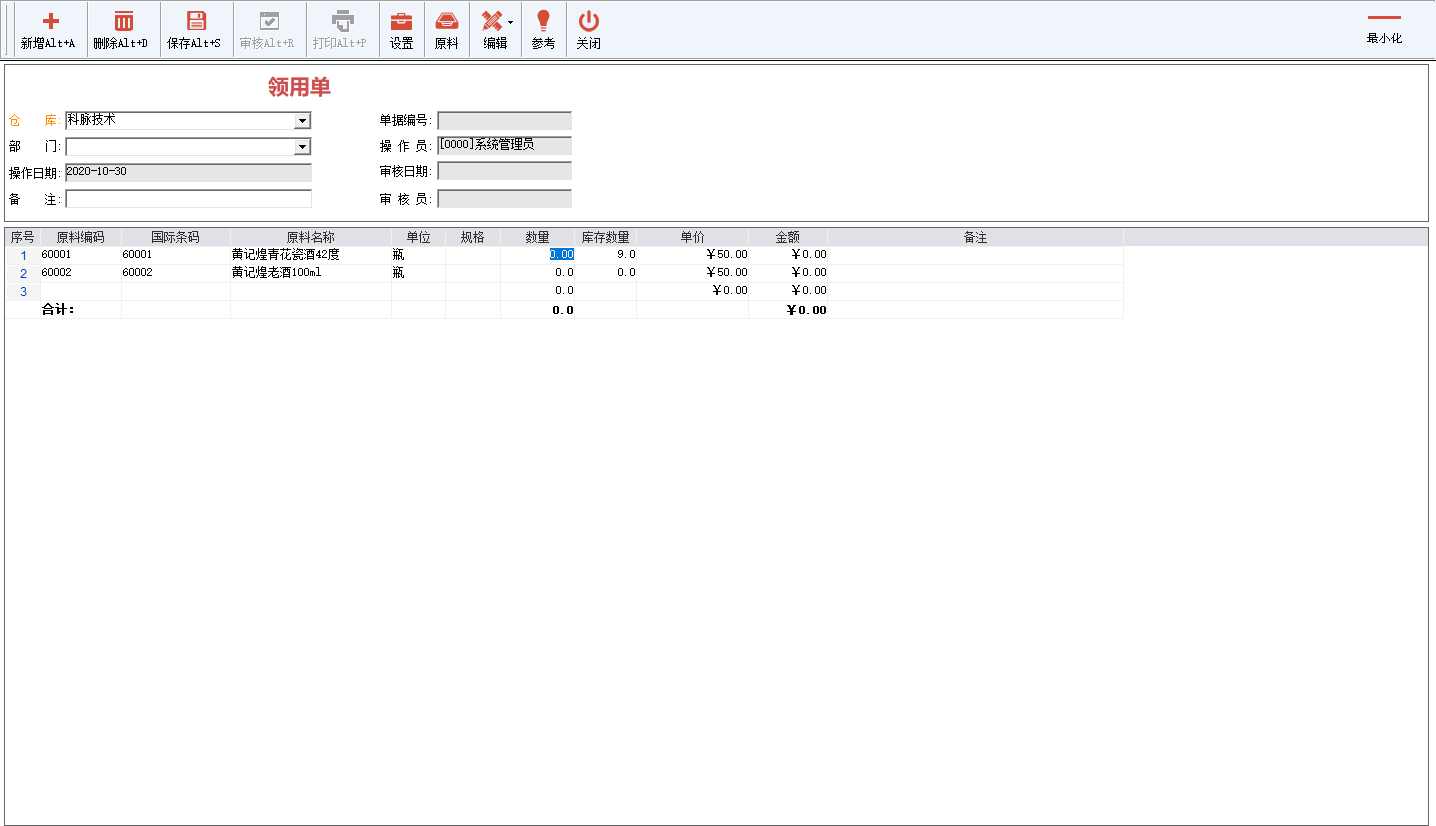Click the 单位 column header
Image resolution: width=1436 pixels, height=826 pixels.
(x=418, y=237)
